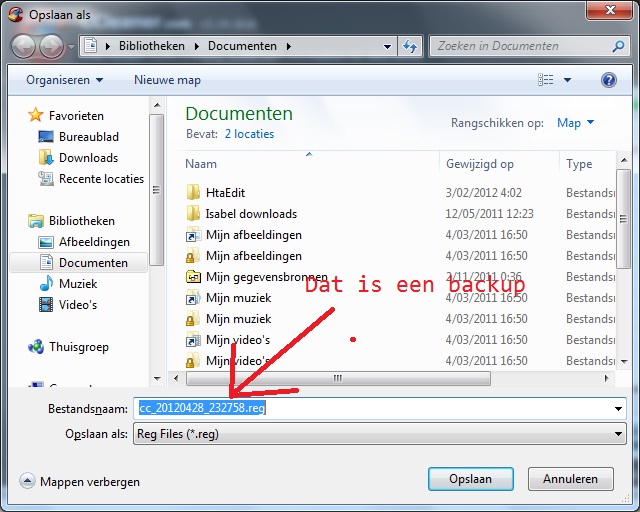Click Nieuwe map to create folder
This screenshot has height=512, width=640.
click(x=167, y=80)
